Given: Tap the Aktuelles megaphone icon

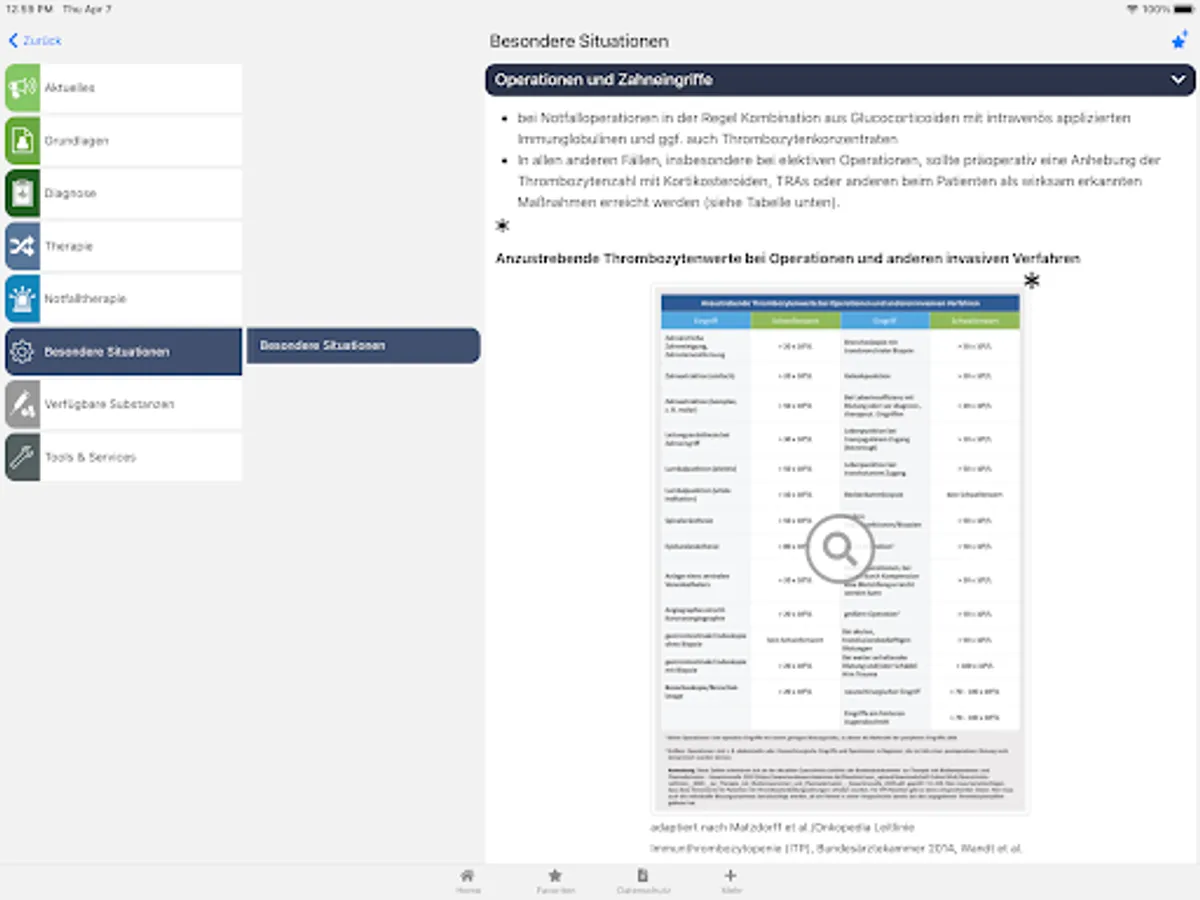Looking at the screenshot, I should [22, 88].
